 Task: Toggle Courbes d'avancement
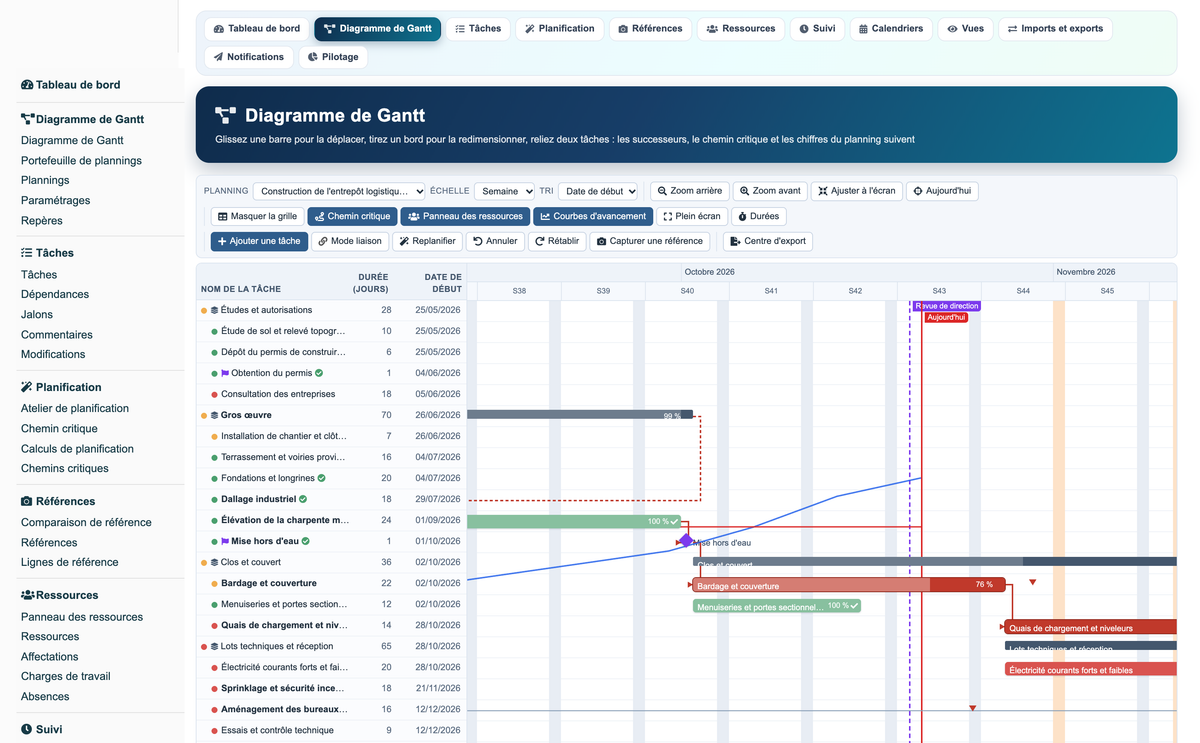click(x=593, y=216)
